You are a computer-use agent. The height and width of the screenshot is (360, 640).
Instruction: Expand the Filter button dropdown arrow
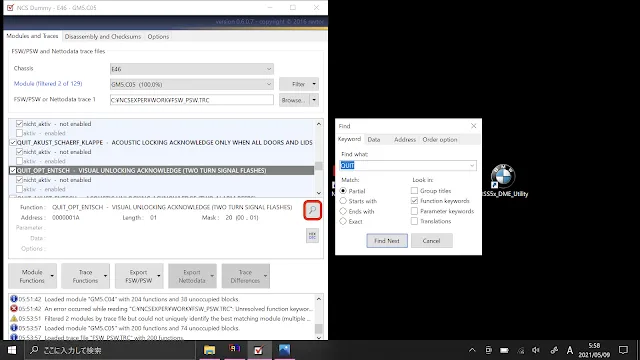[314, 84]
